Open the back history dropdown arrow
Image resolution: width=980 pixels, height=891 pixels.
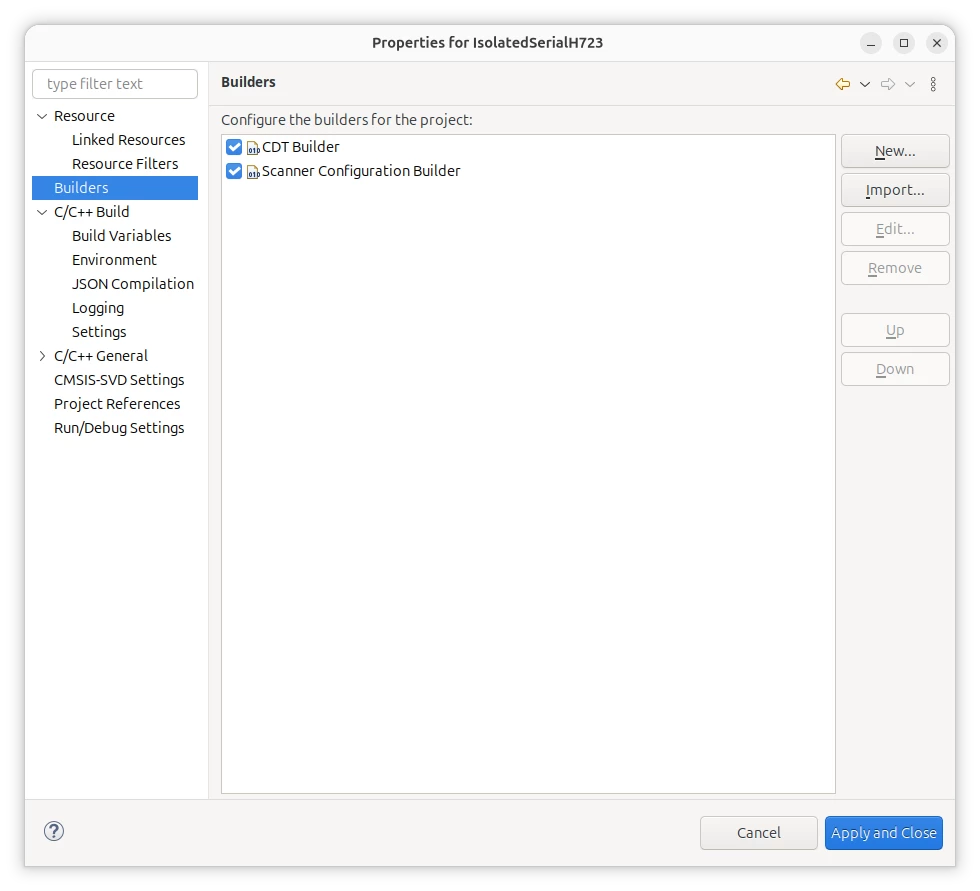(864, 84)
